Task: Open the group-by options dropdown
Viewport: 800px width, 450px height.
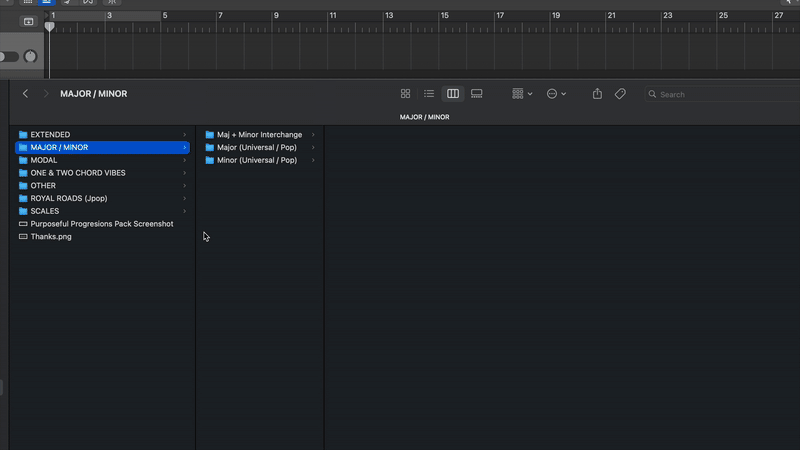Action: point(522,94)
